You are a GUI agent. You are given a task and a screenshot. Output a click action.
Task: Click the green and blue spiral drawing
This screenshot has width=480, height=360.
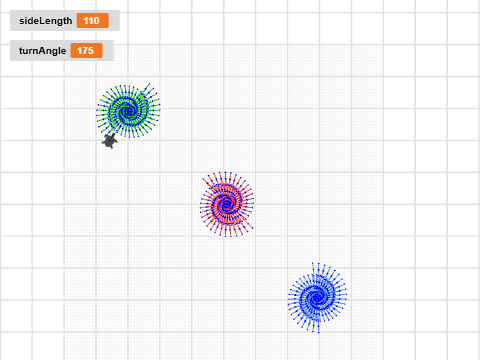pos(128,110)
